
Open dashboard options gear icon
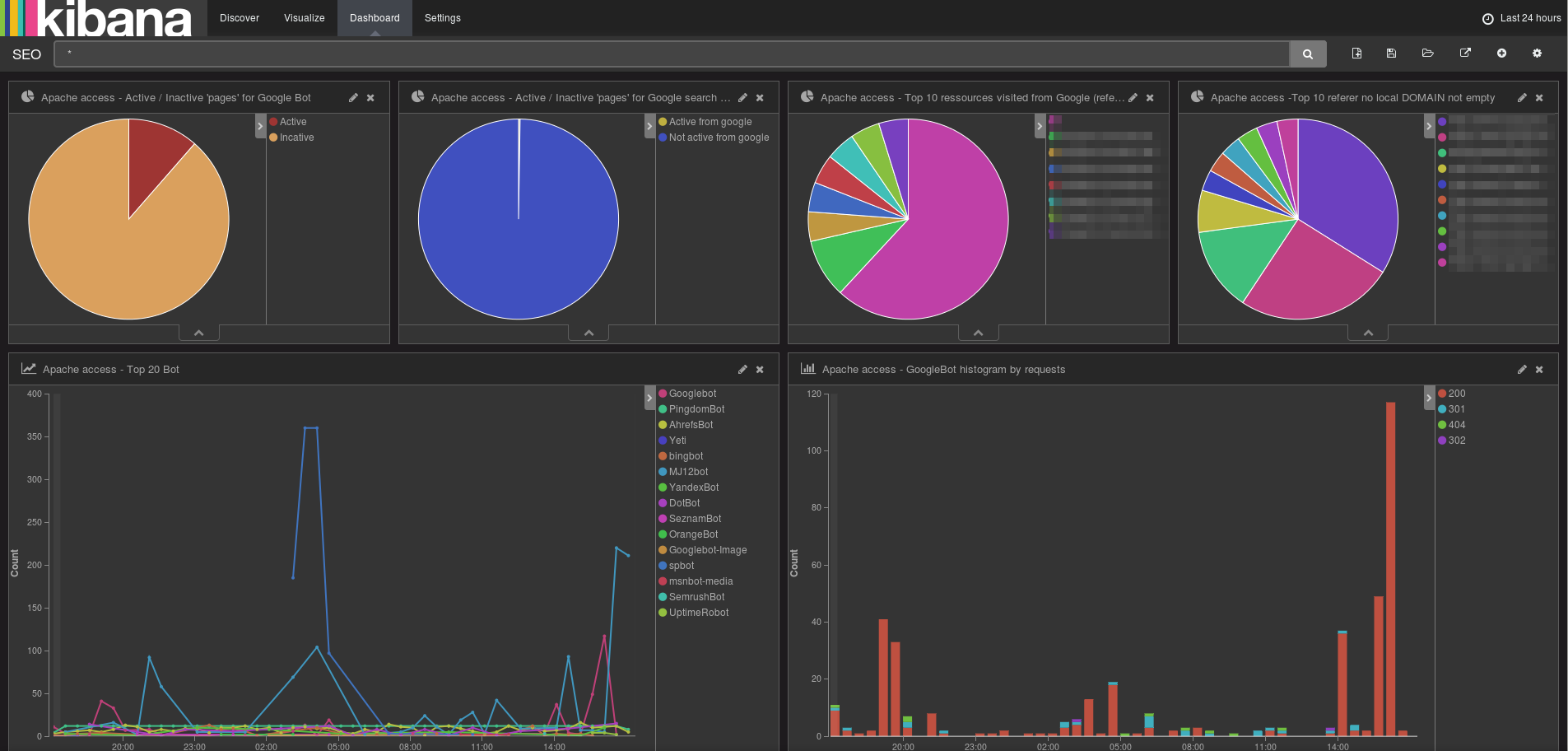(x=1537, y=54)
